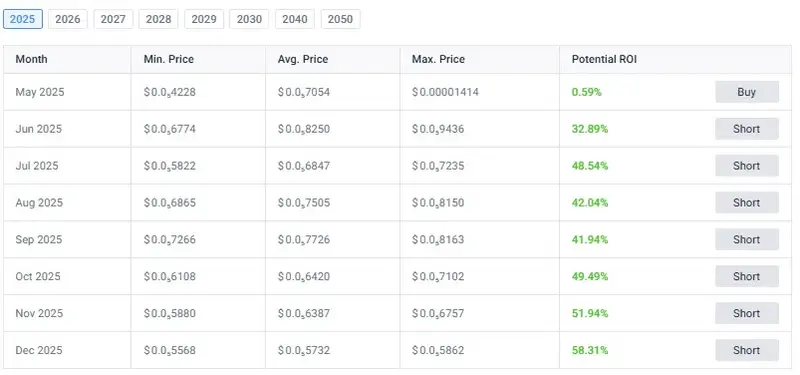Click Oct 2025 average price ending 6420

click(304, 276)
